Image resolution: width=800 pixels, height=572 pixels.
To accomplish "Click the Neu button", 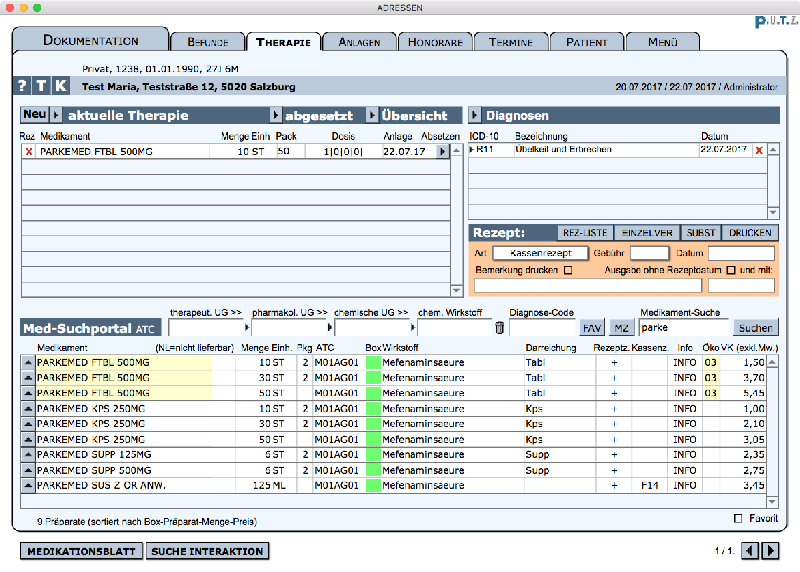I will pos(35,115).
